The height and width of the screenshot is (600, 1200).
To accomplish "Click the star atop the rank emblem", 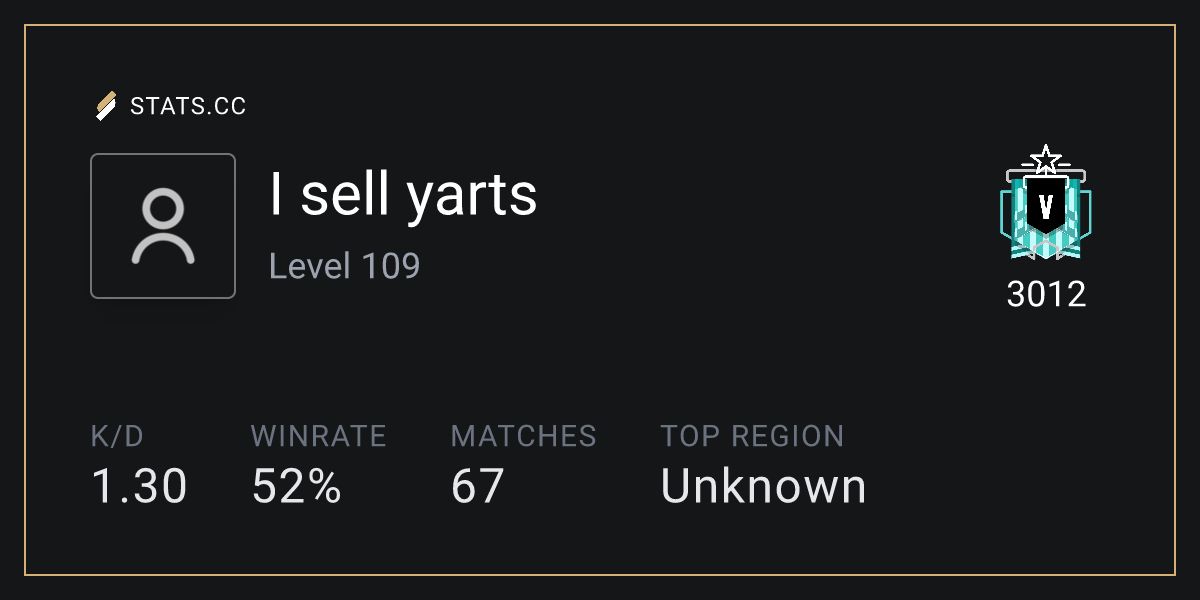I will tap(1045, 158).
